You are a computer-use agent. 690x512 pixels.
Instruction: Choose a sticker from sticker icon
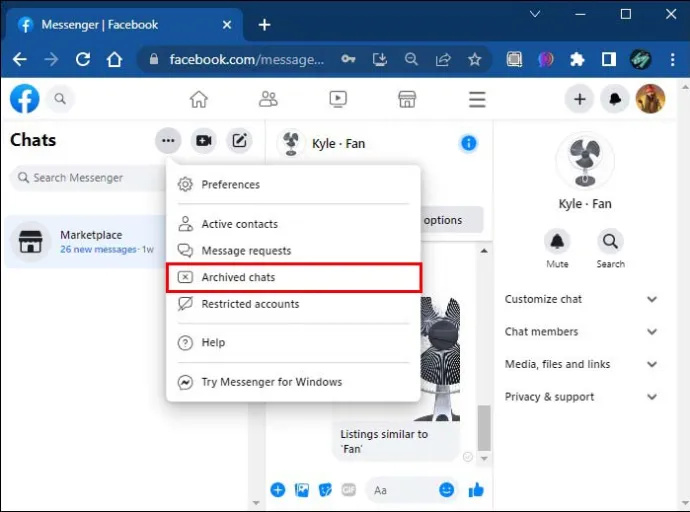(x=325, y=490)
